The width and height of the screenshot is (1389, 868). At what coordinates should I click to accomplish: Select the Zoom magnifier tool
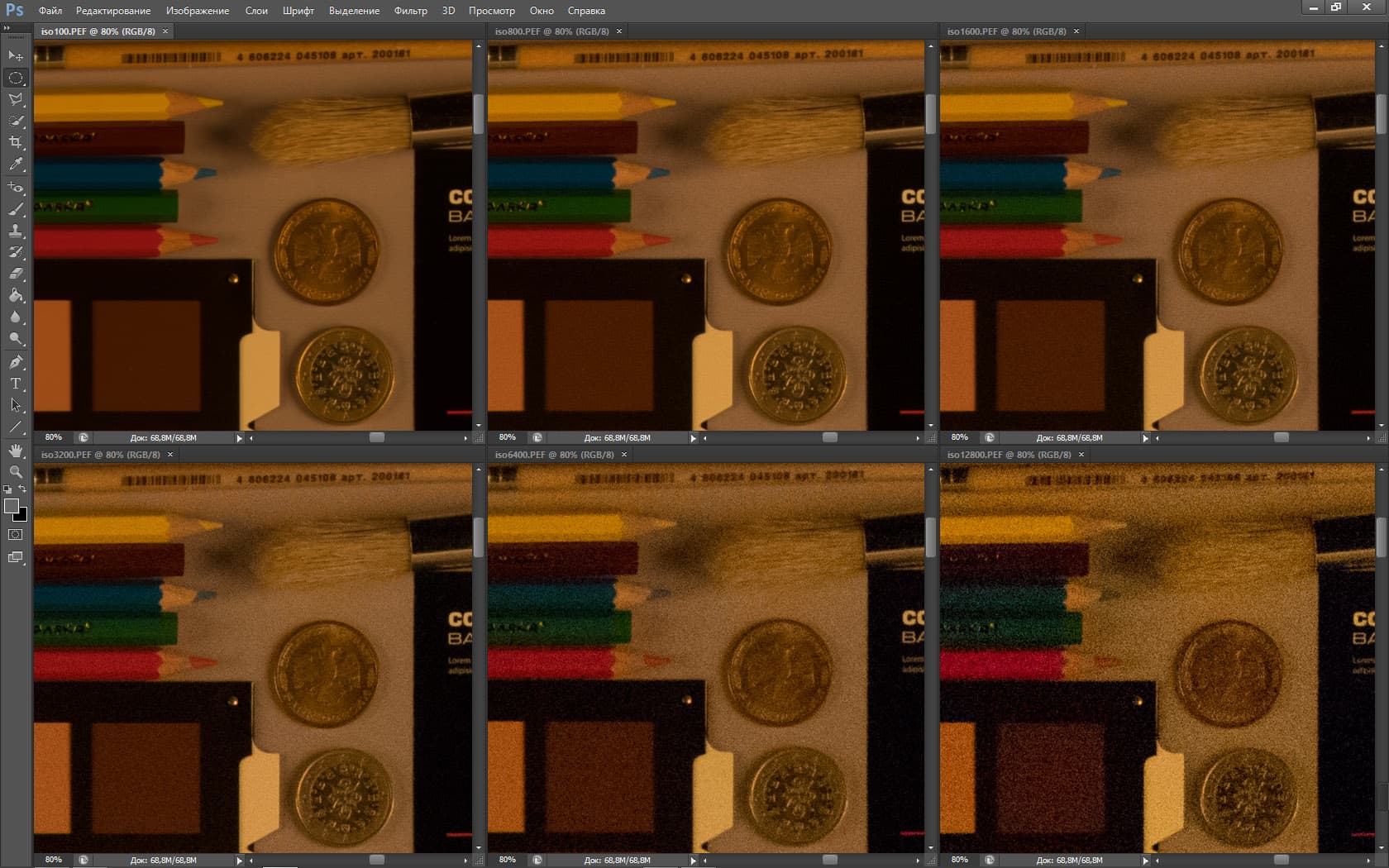(x=16, y=472)
